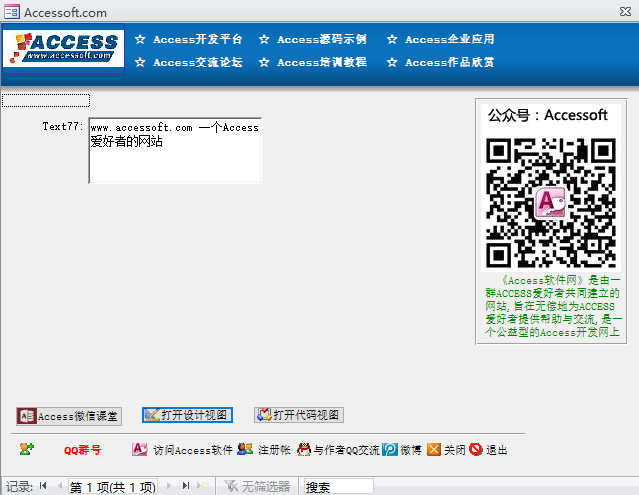The width and height of the screenshot is (639, 495).
Task: Click star icon beside Access企业应用
Action: point(392,40)
